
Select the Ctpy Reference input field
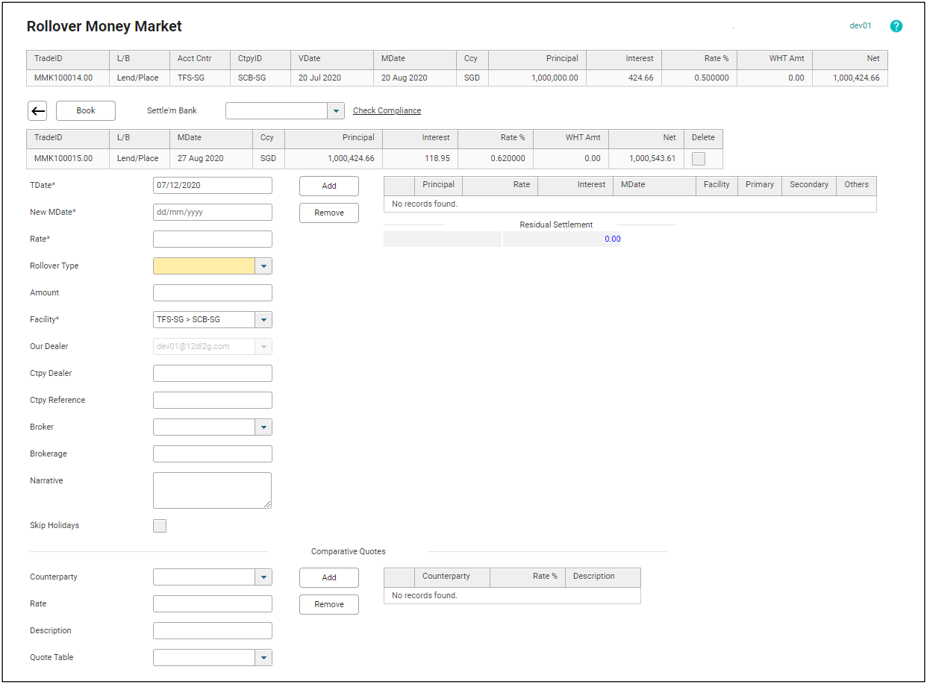point(212,400)
